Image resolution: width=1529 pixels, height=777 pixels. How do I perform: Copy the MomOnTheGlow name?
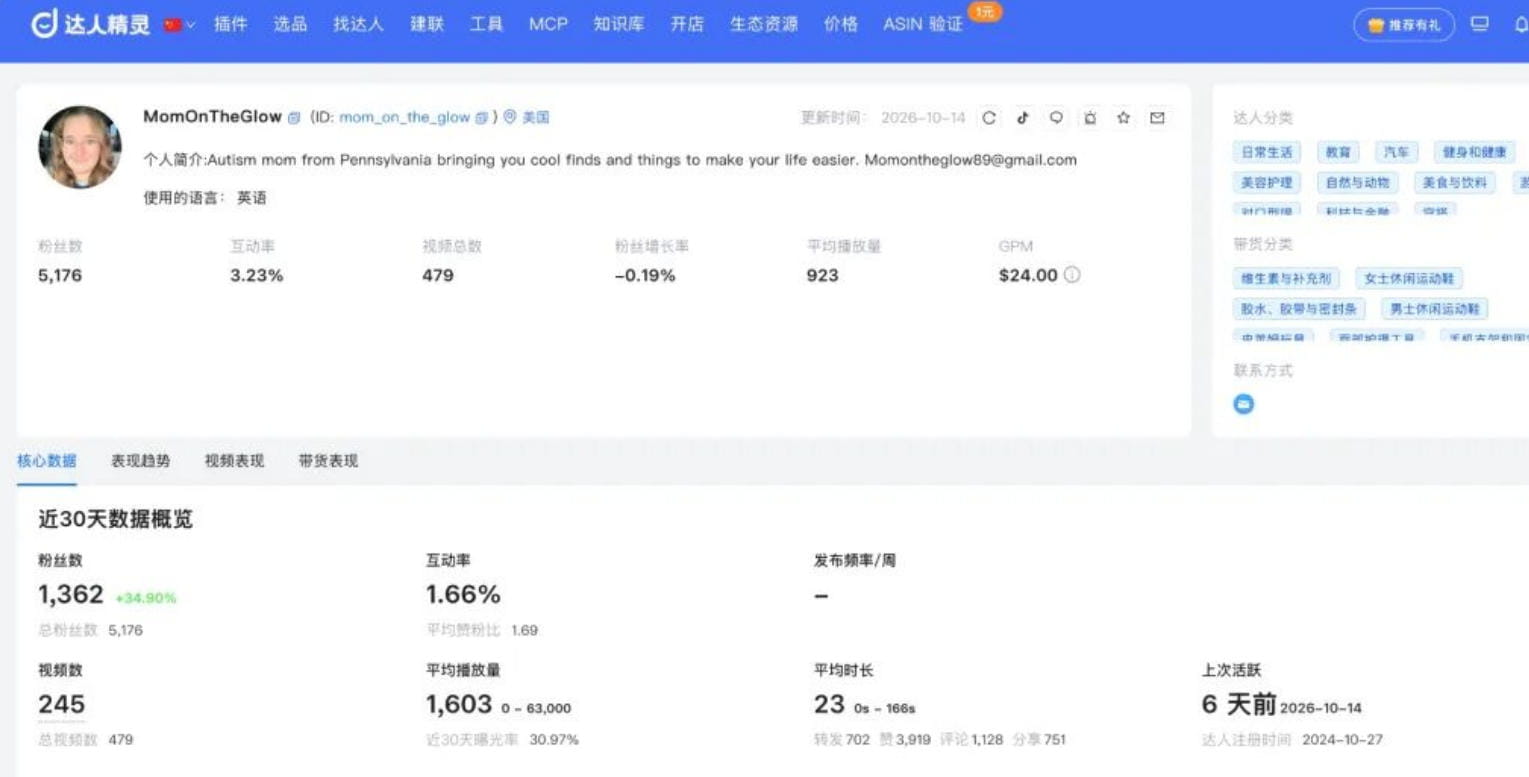point(294,118)
